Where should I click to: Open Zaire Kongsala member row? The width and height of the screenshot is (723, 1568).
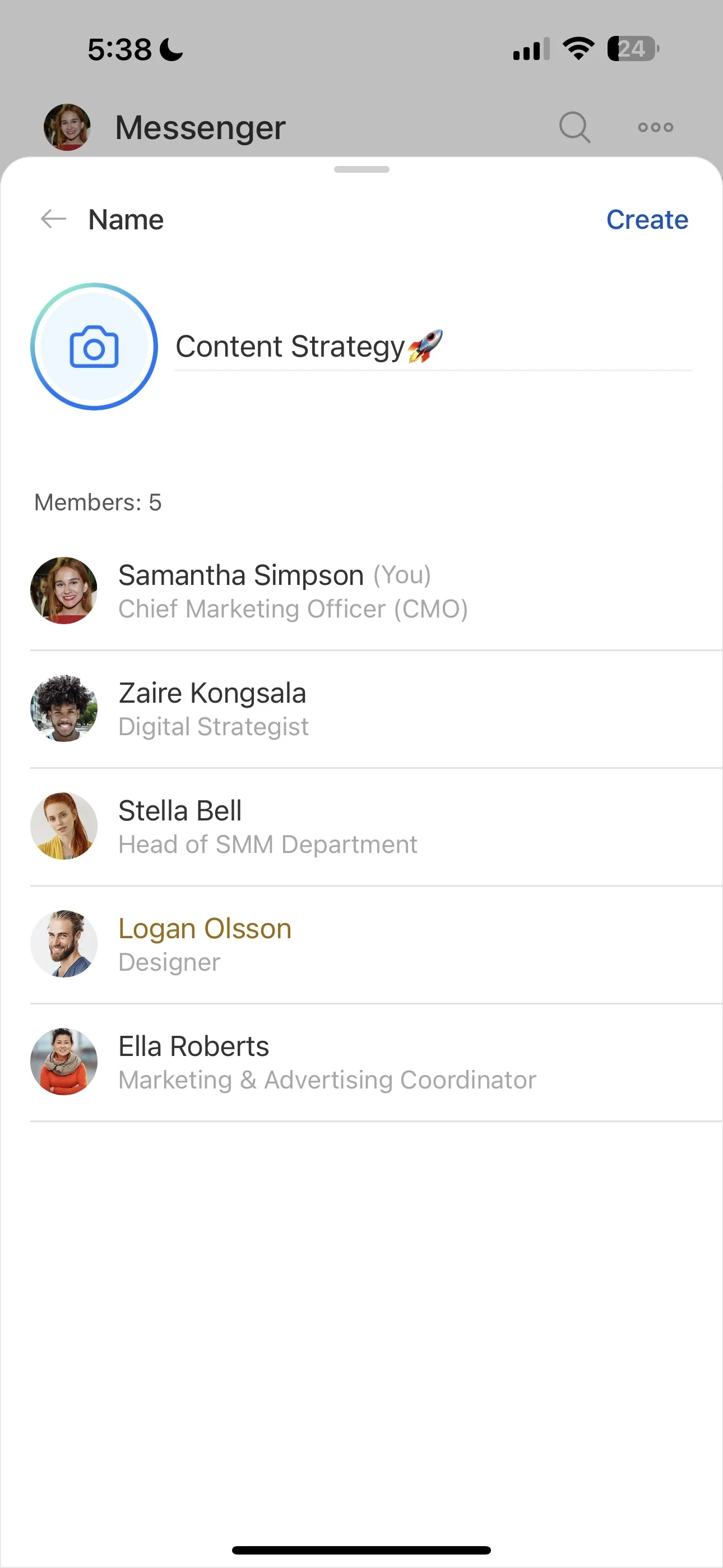pos(361,709)
